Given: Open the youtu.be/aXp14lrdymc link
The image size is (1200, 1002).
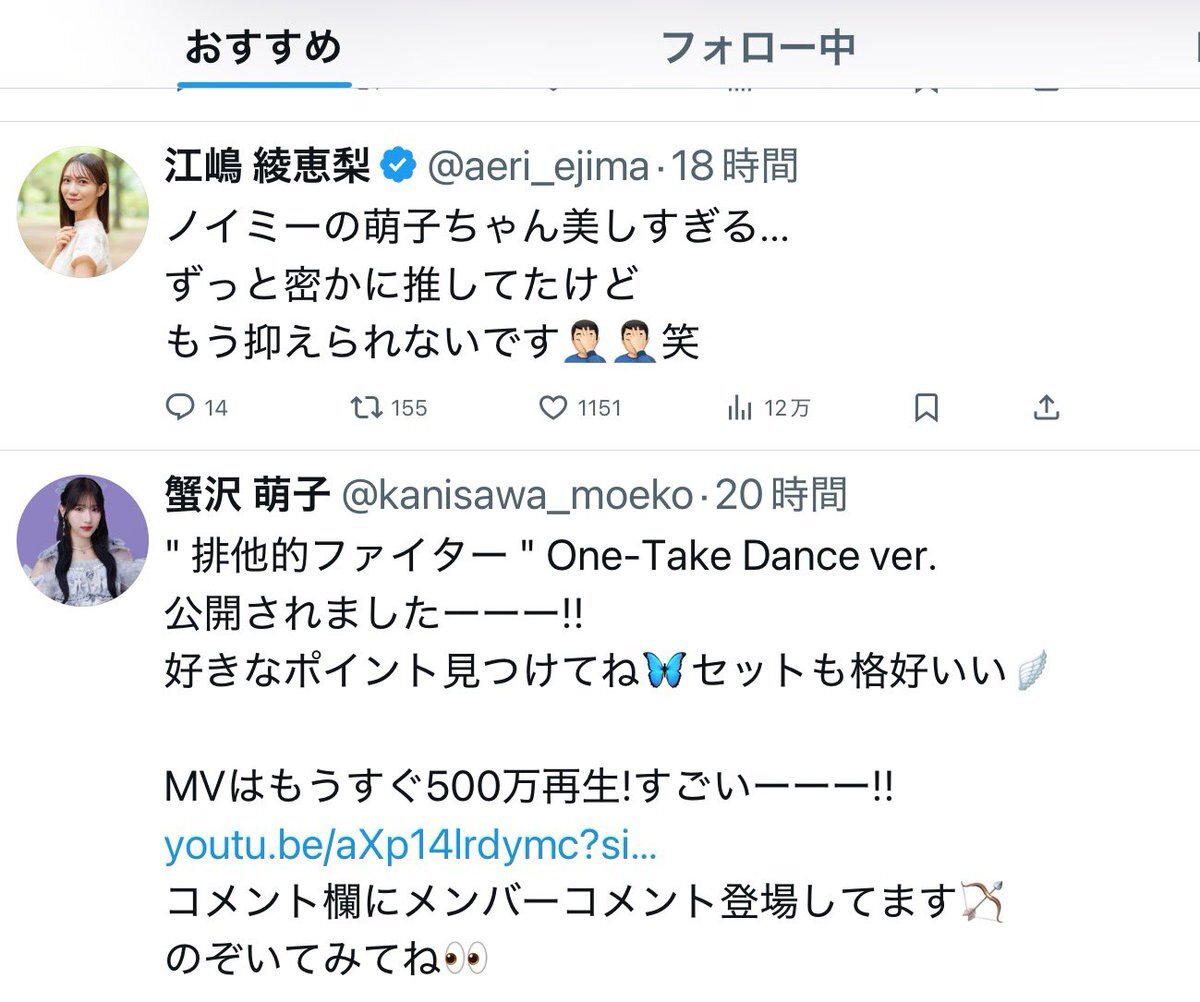Looking at the screenshot, I should [x=411, y=846].
